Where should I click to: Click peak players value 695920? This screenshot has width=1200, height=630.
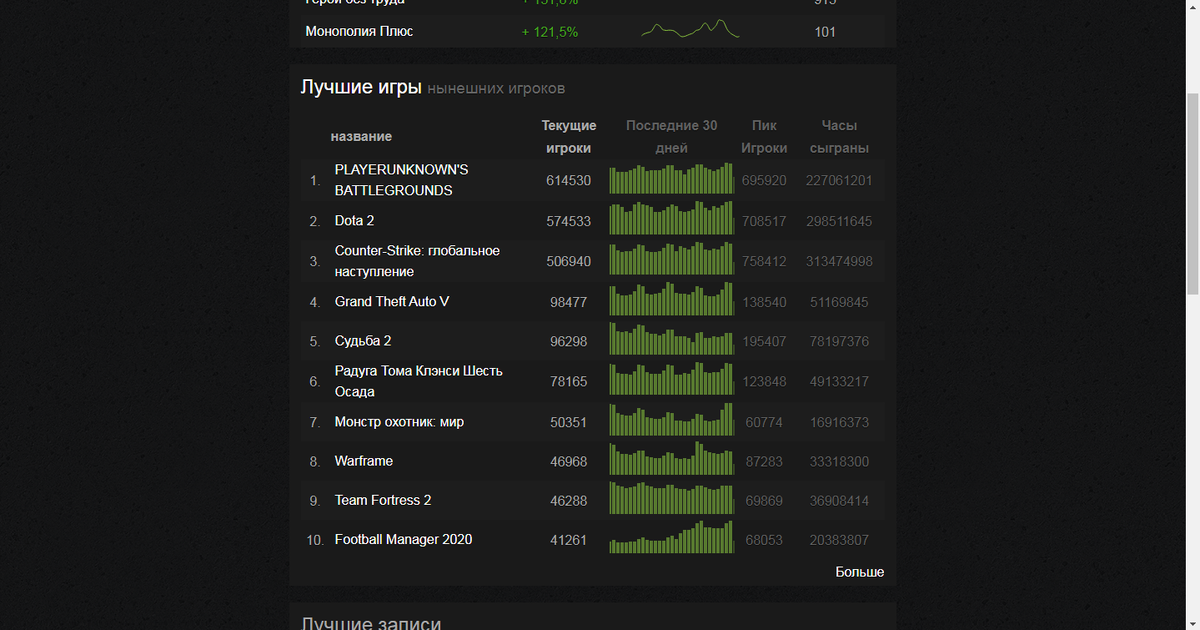pos(764,181)
